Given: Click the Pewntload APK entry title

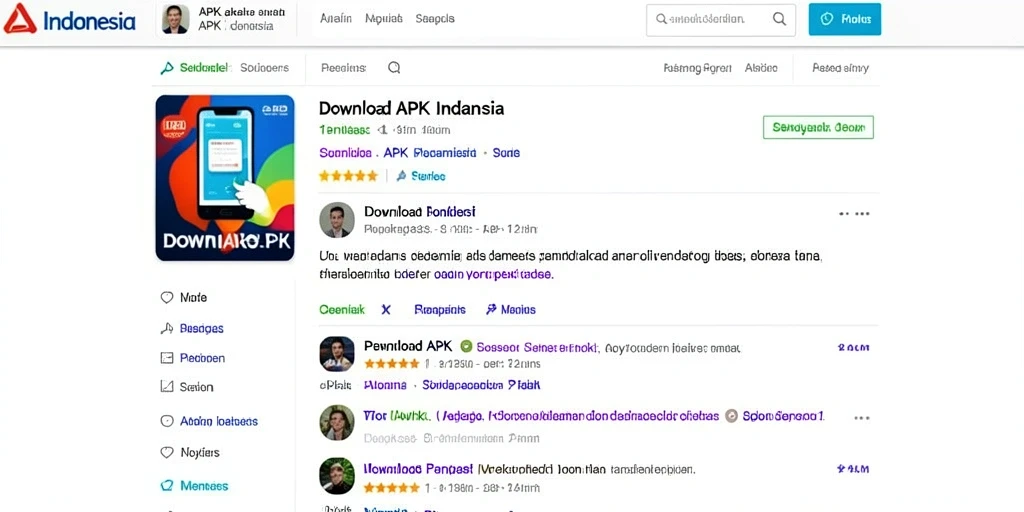Looking at the screenshot, I should click(x=408, y=345).
